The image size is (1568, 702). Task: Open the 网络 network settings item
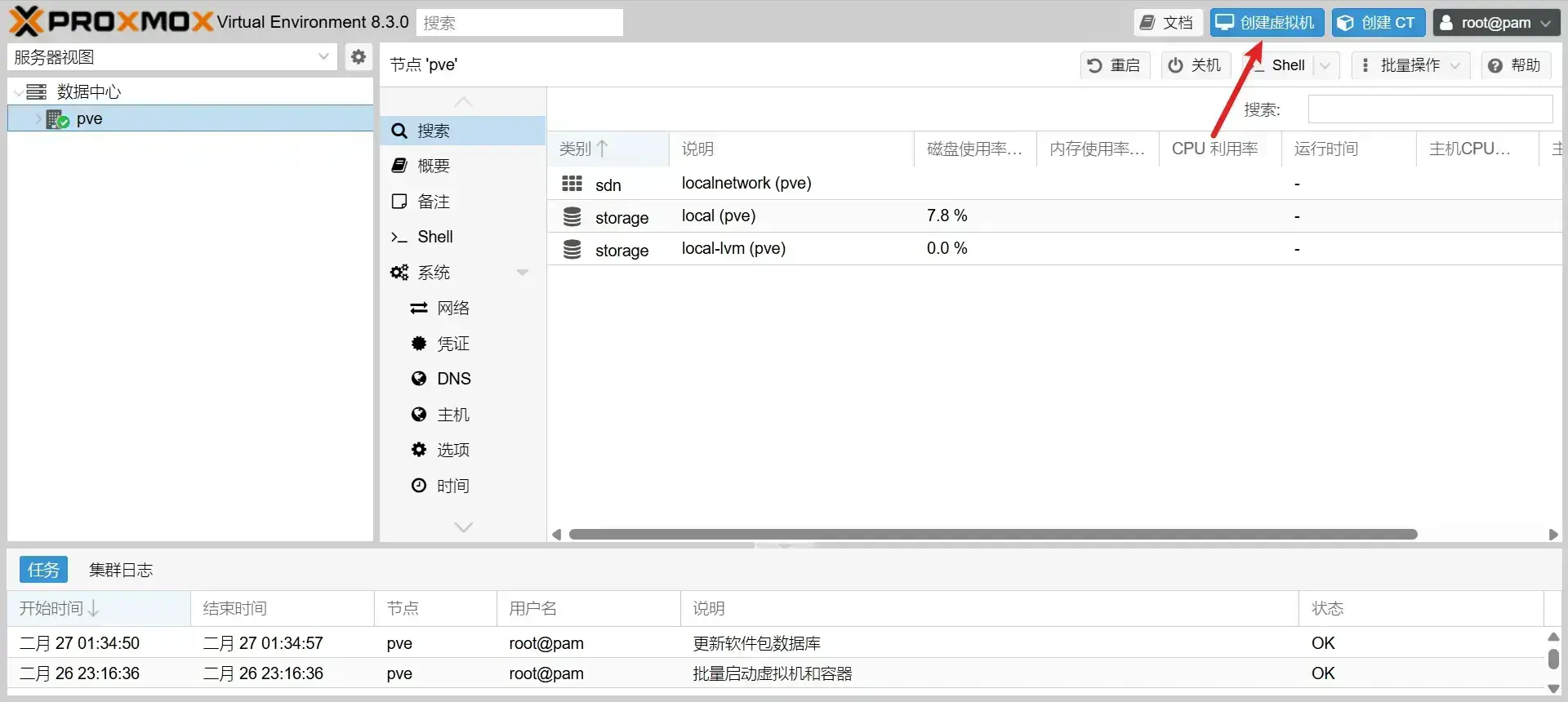coord(452,308)
